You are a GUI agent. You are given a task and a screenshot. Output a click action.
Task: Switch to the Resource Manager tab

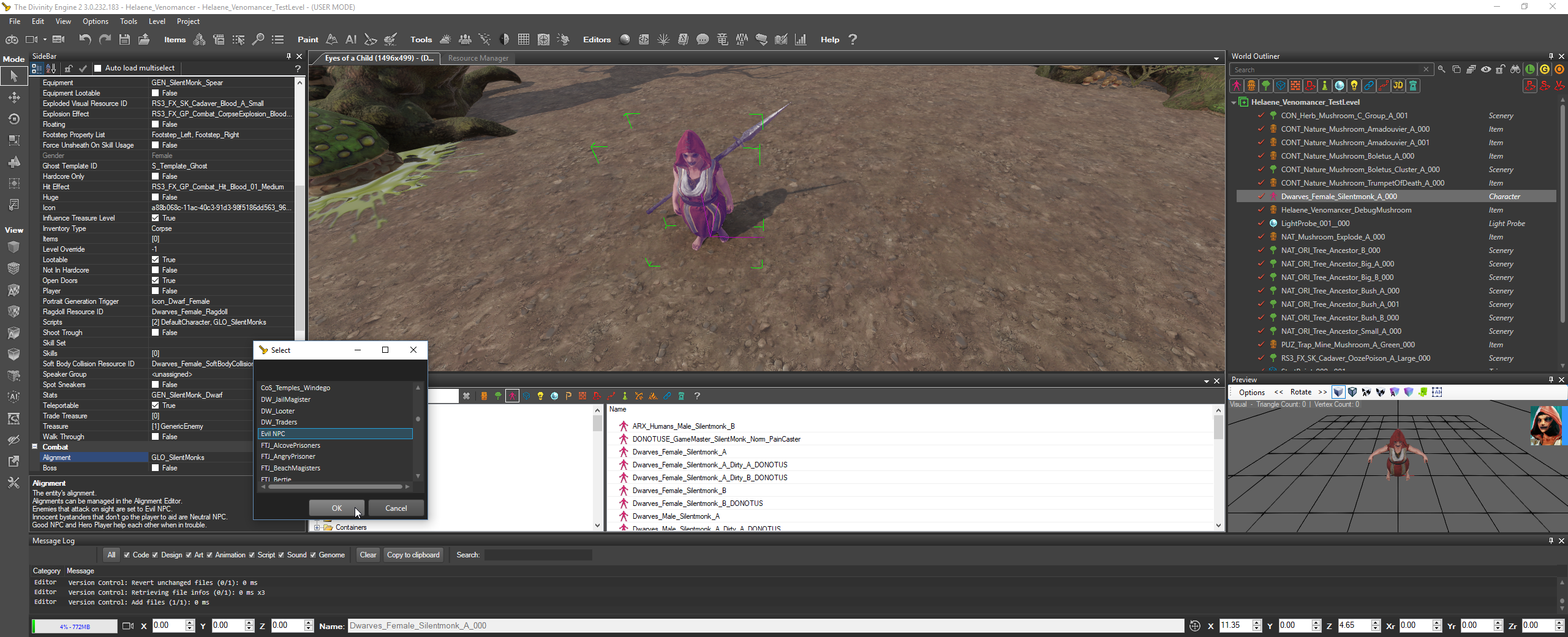(x=478, y=58)
